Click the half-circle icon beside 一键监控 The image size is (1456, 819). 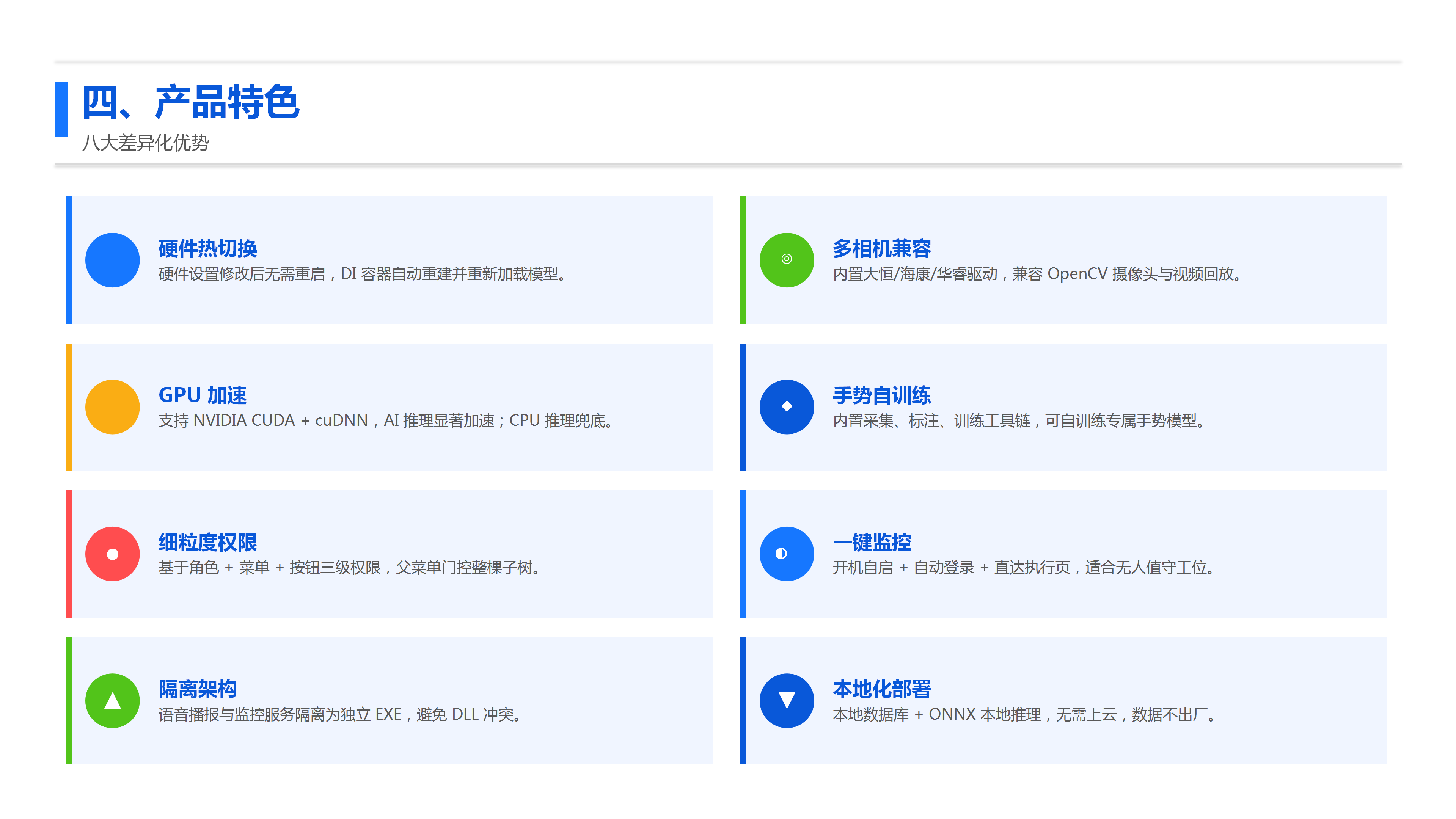point(787,554)
